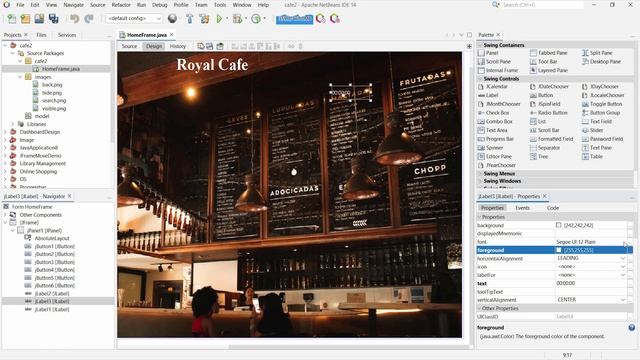
Task: Select jLabel2 in the Navigator tree
Action: (51, 293)
